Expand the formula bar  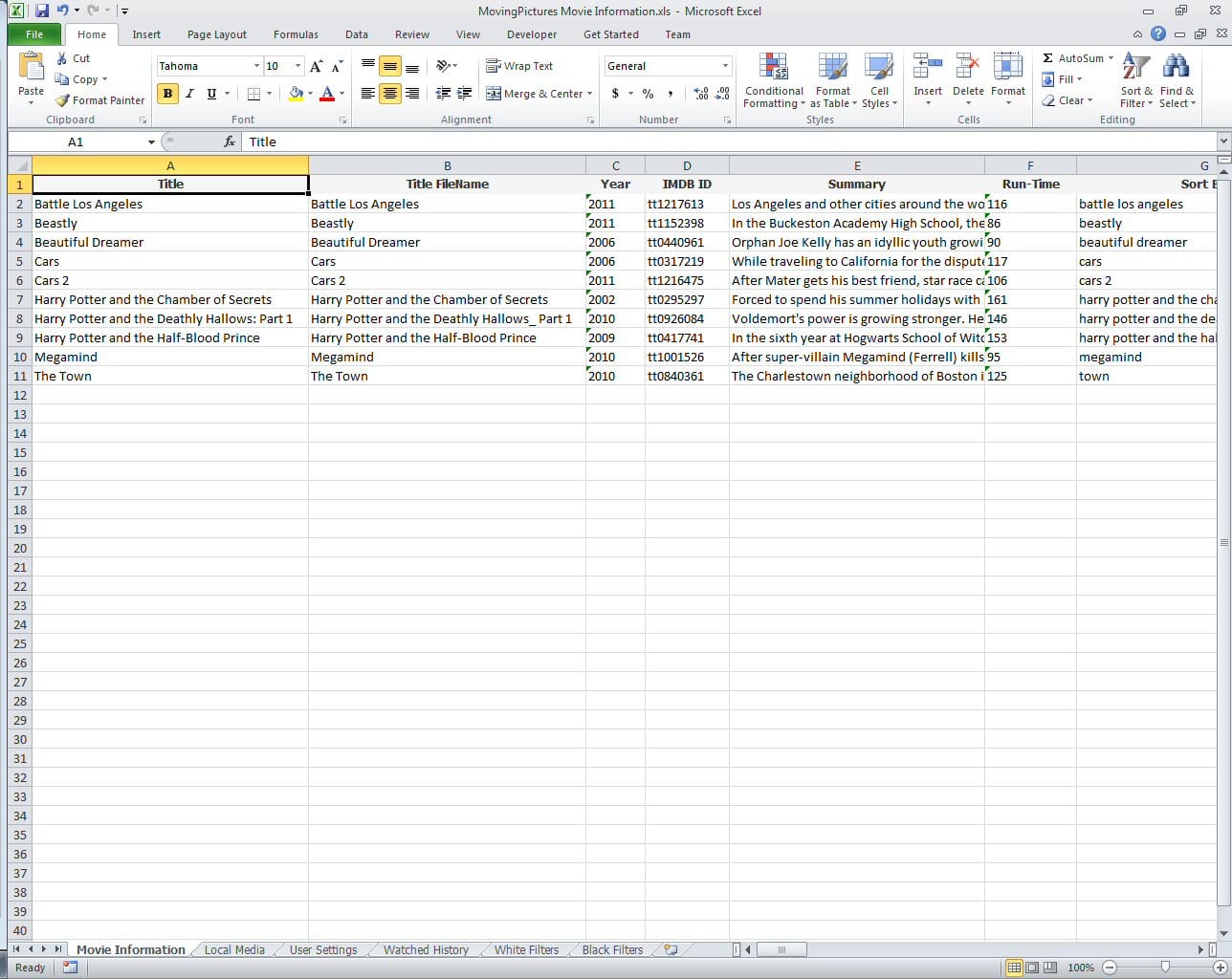point(1223,141)
